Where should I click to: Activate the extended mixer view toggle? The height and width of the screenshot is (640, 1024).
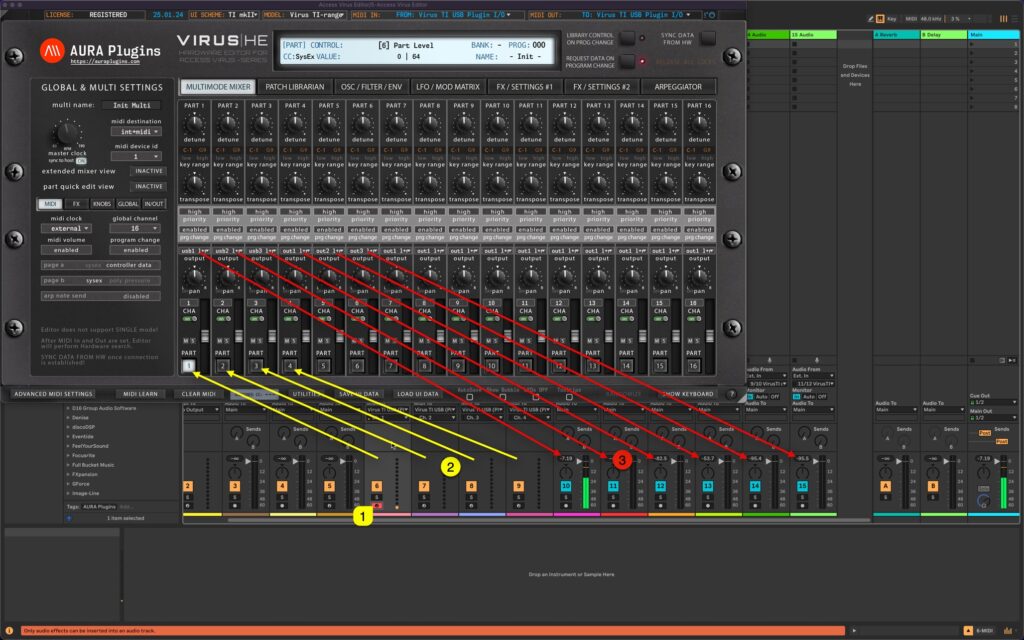pos(148,171)
